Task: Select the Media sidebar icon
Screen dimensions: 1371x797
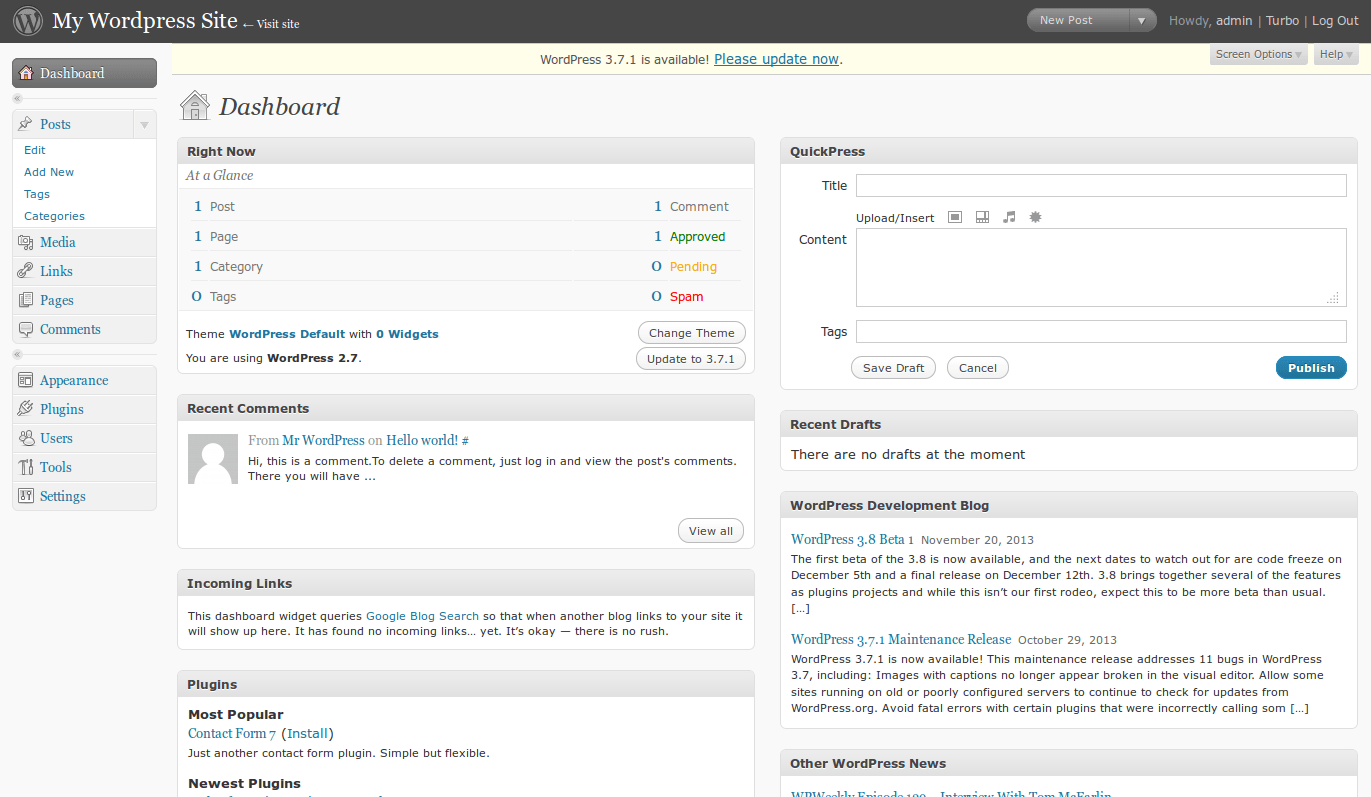Action: point(25,242)
